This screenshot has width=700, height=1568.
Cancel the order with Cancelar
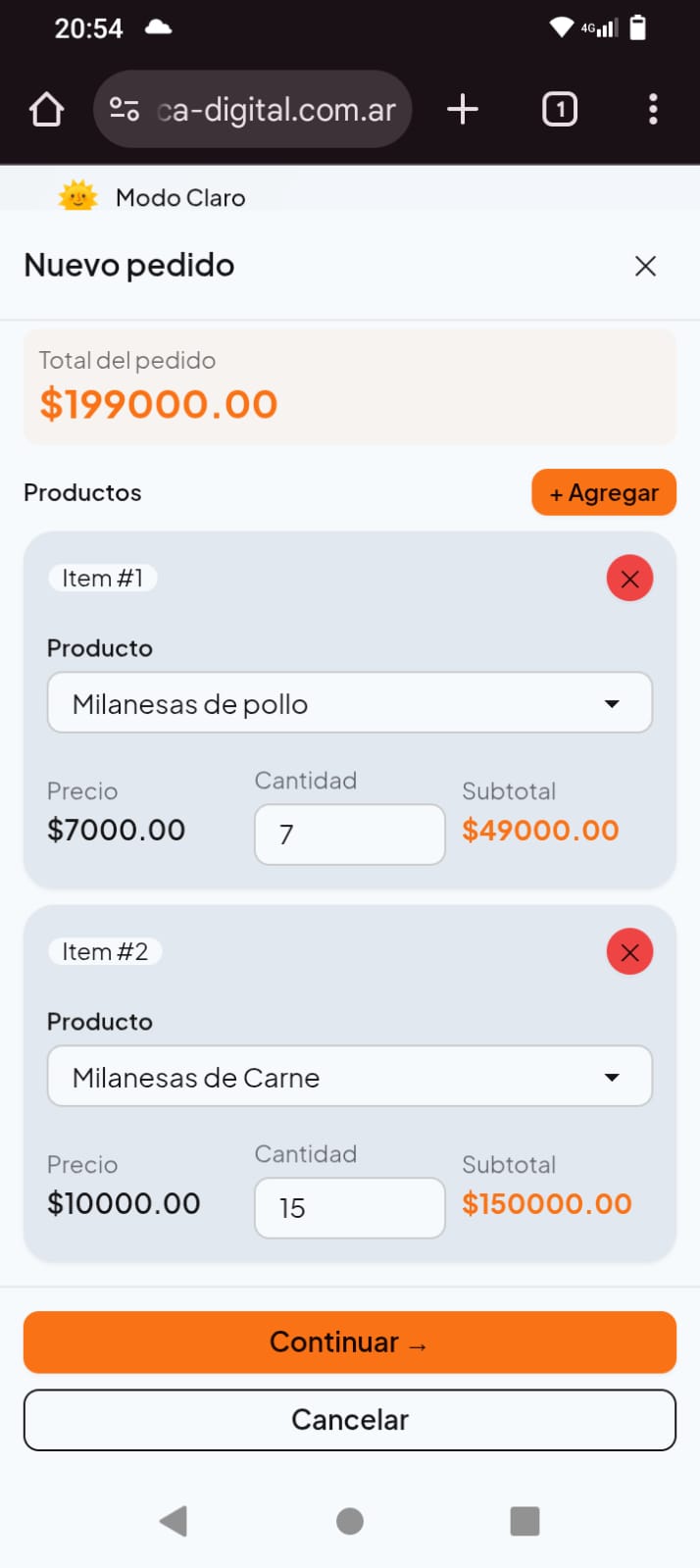tap(350, 1419)
